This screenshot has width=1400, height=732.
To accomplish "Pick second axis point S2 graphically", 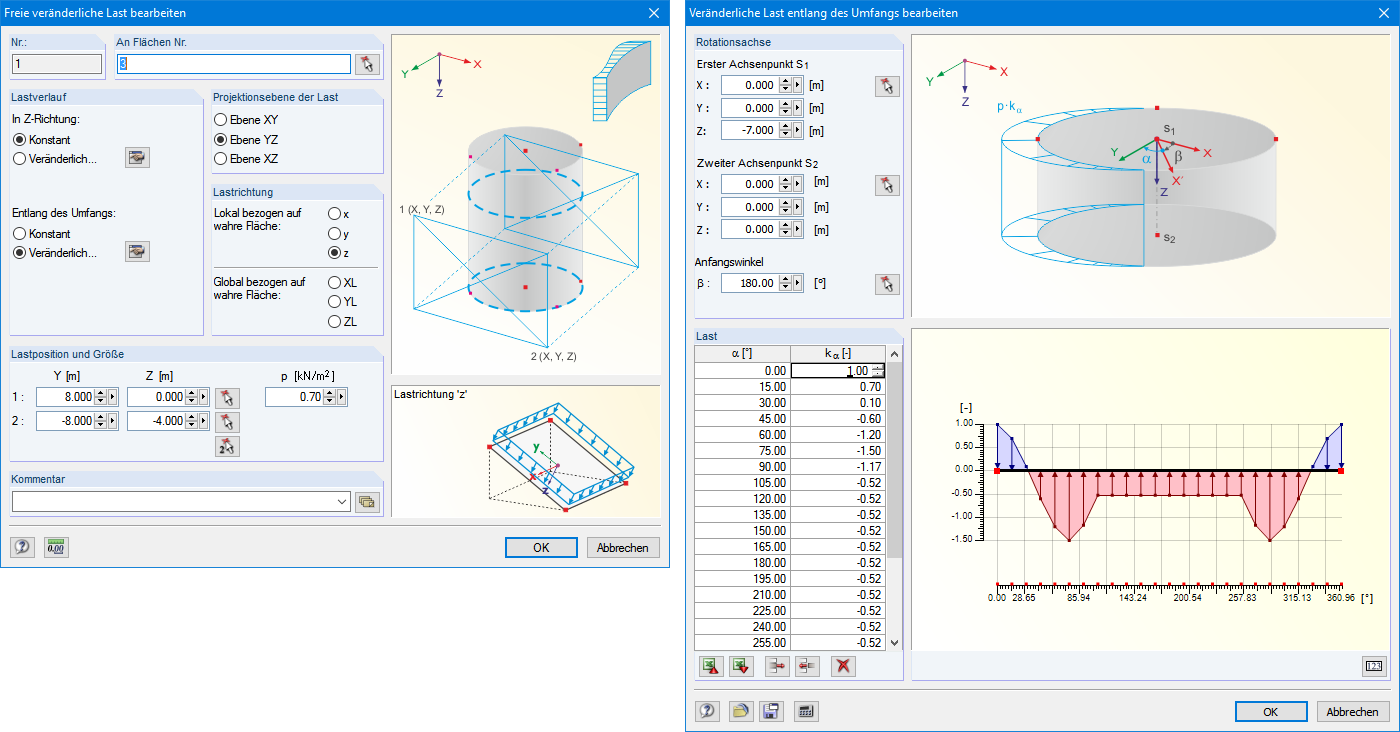I will coord(887,185).
